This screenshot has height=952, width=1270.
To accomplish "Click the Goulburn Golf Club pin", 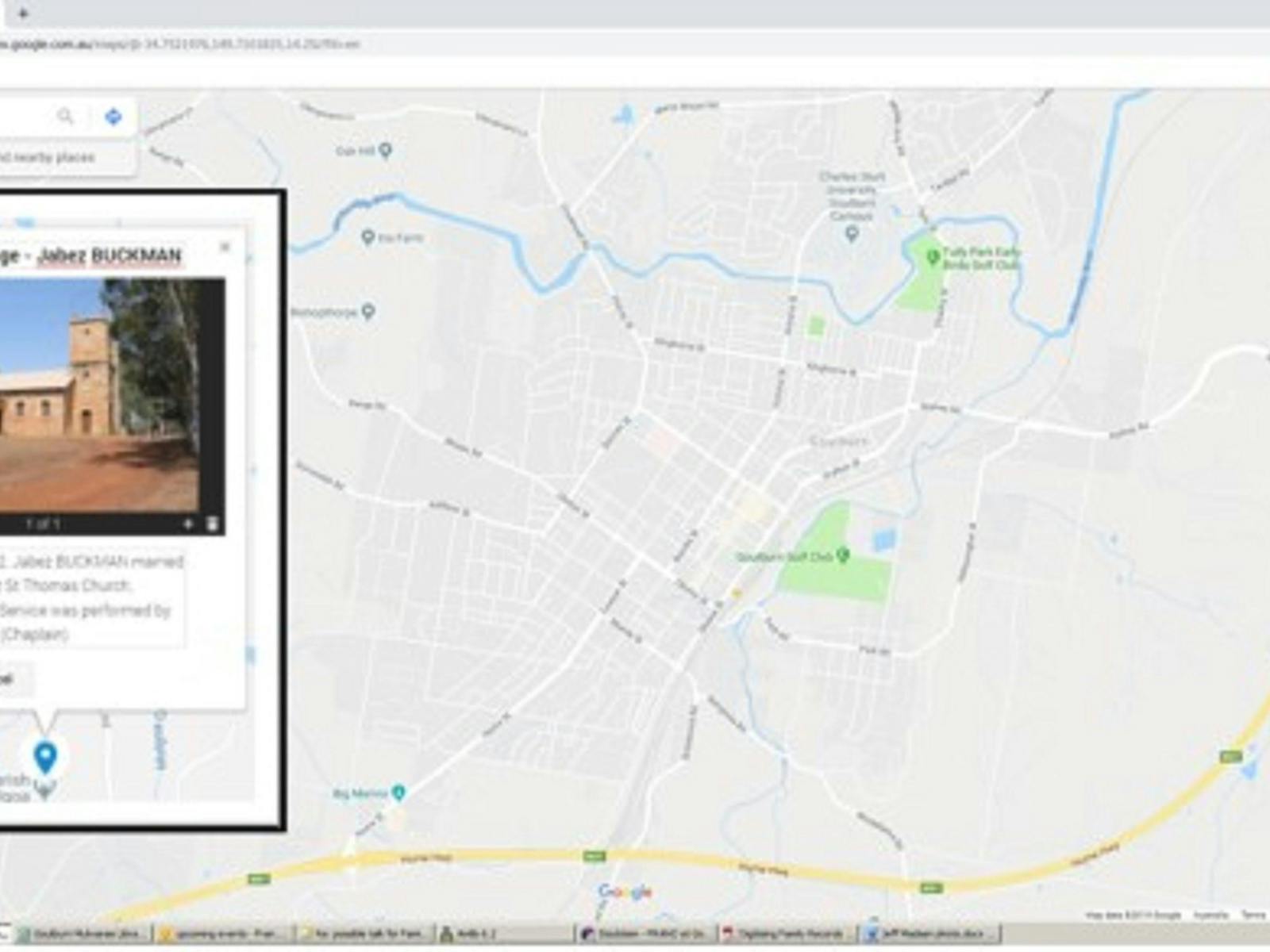I will click(x=843, y=555).
